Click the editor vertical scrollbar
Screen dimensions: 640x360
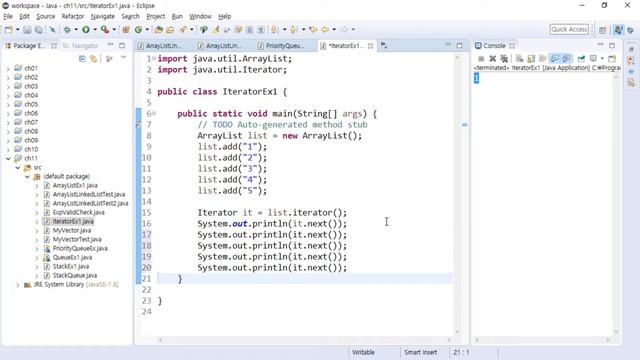pyautogui.click(x=457, y=195)
